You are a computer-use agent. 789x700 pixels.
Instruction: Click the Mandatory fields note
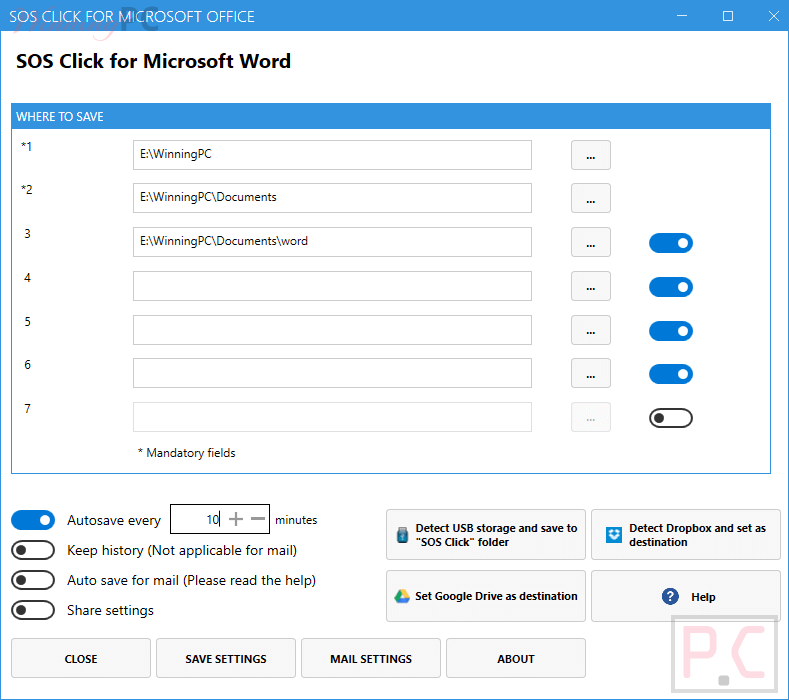tap(187, 453)
